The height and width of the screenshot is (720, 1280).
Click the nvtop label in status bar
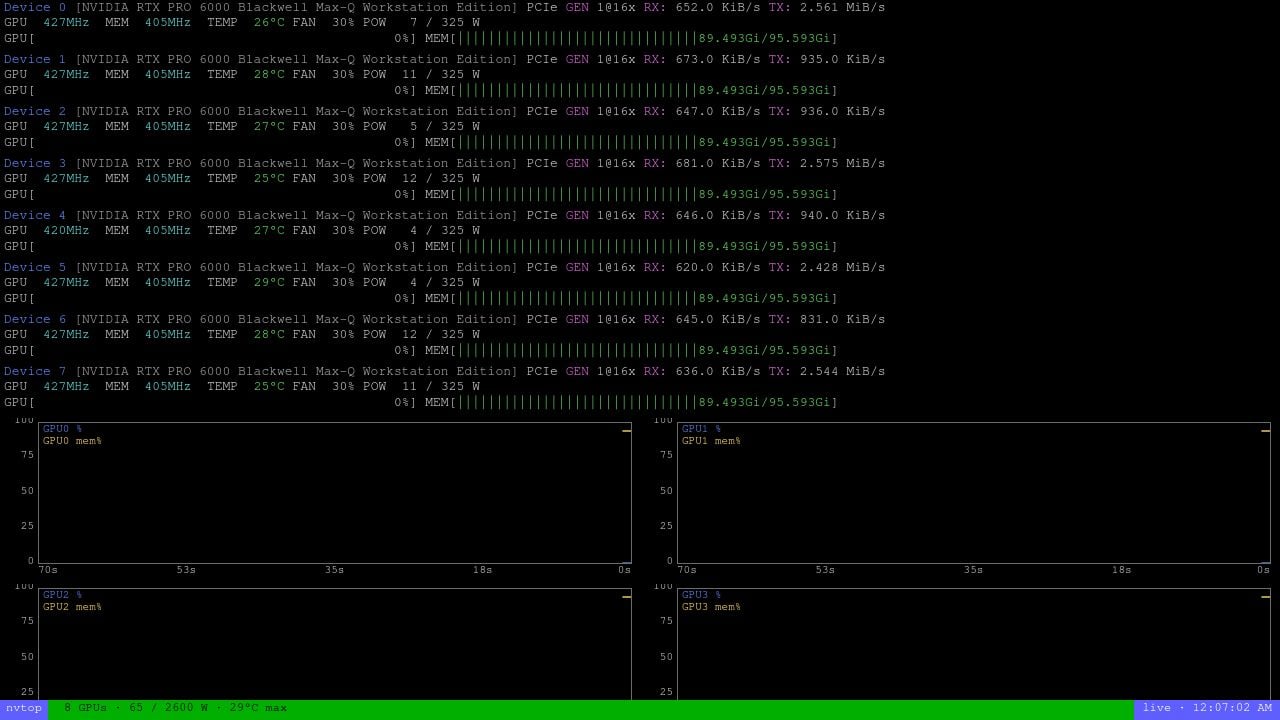[x=23, y=708]
